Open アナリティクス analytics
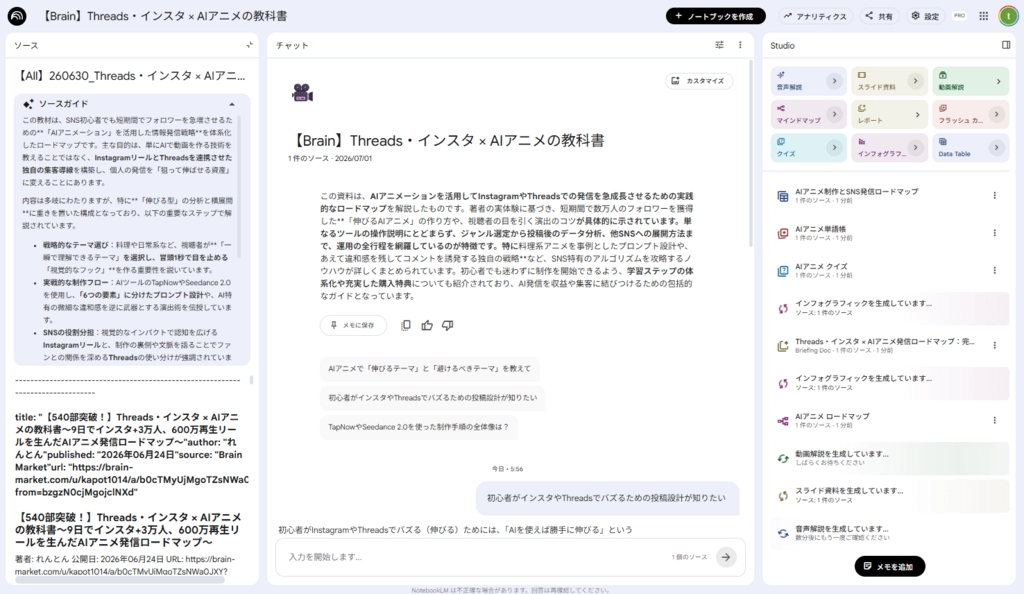 click(x=814, y=16)
